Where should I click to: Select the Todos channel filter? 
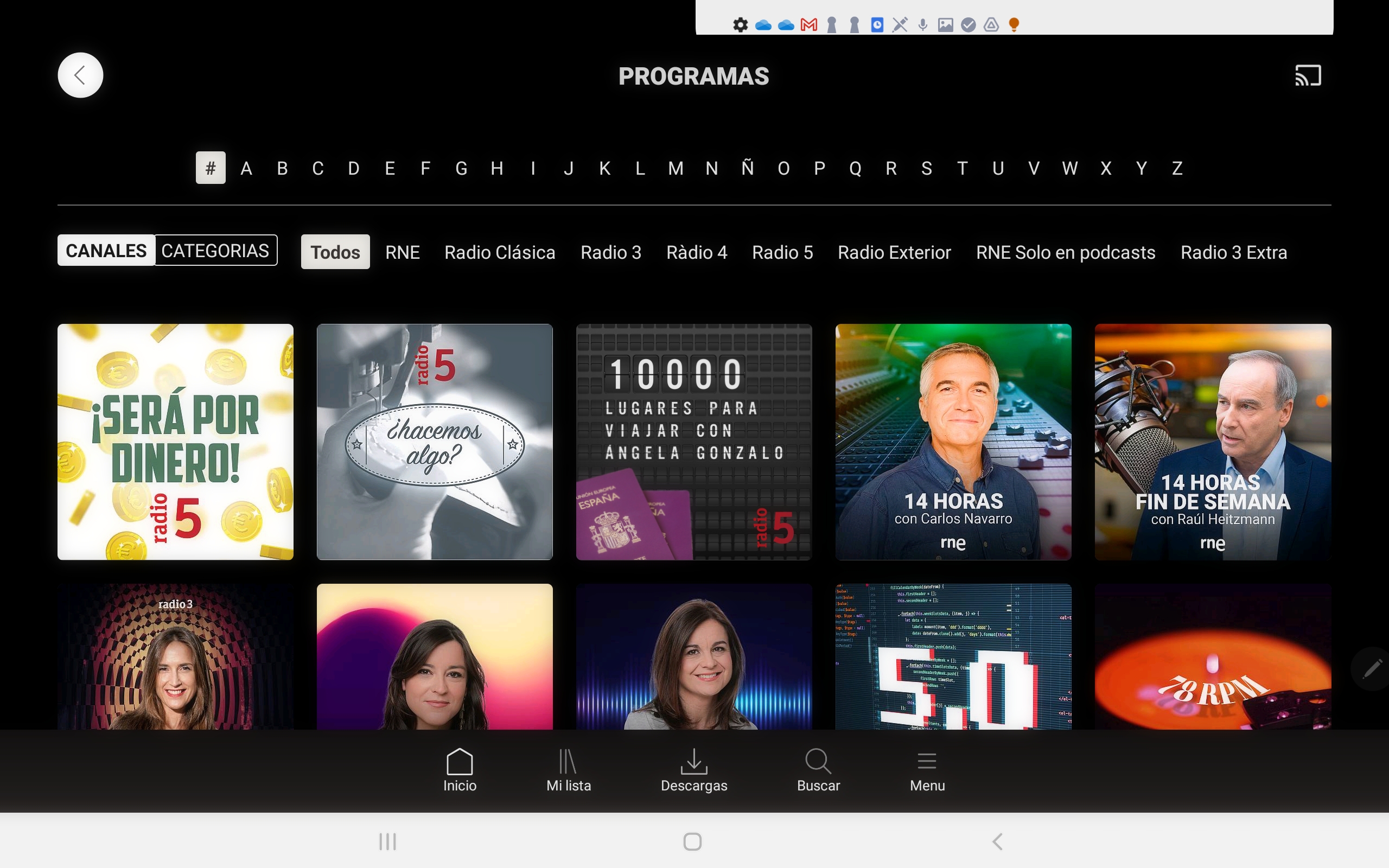point(335,252)
